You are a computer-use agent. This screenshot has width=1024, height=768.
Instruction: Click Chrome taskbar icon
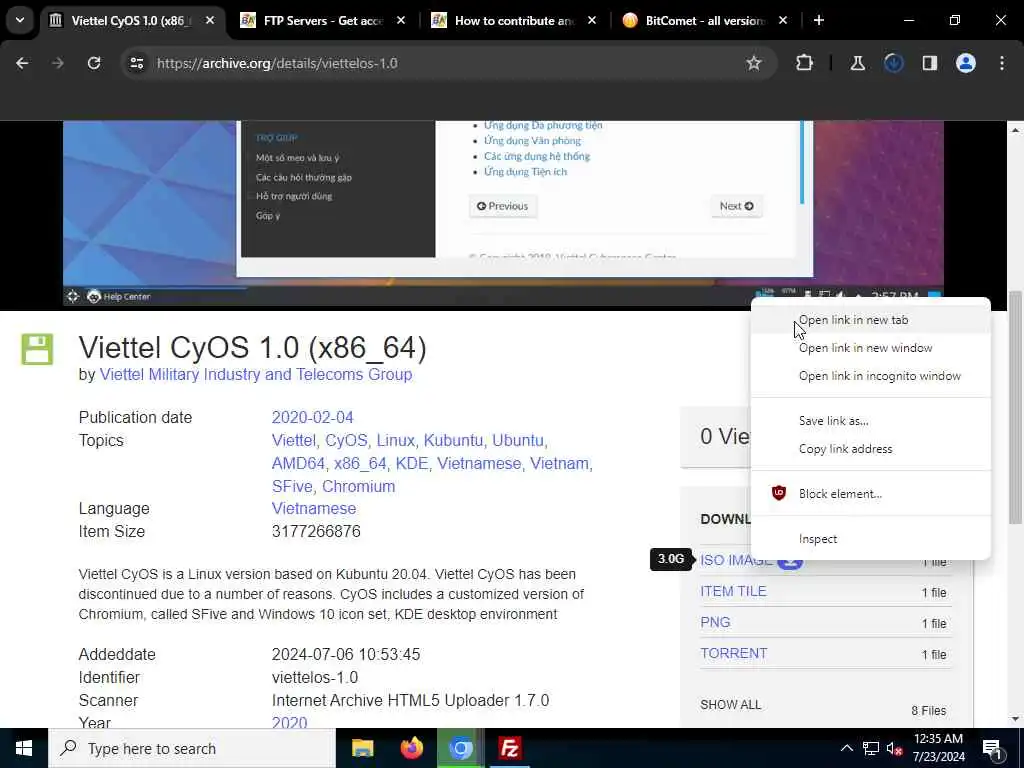tap(460, 748)
